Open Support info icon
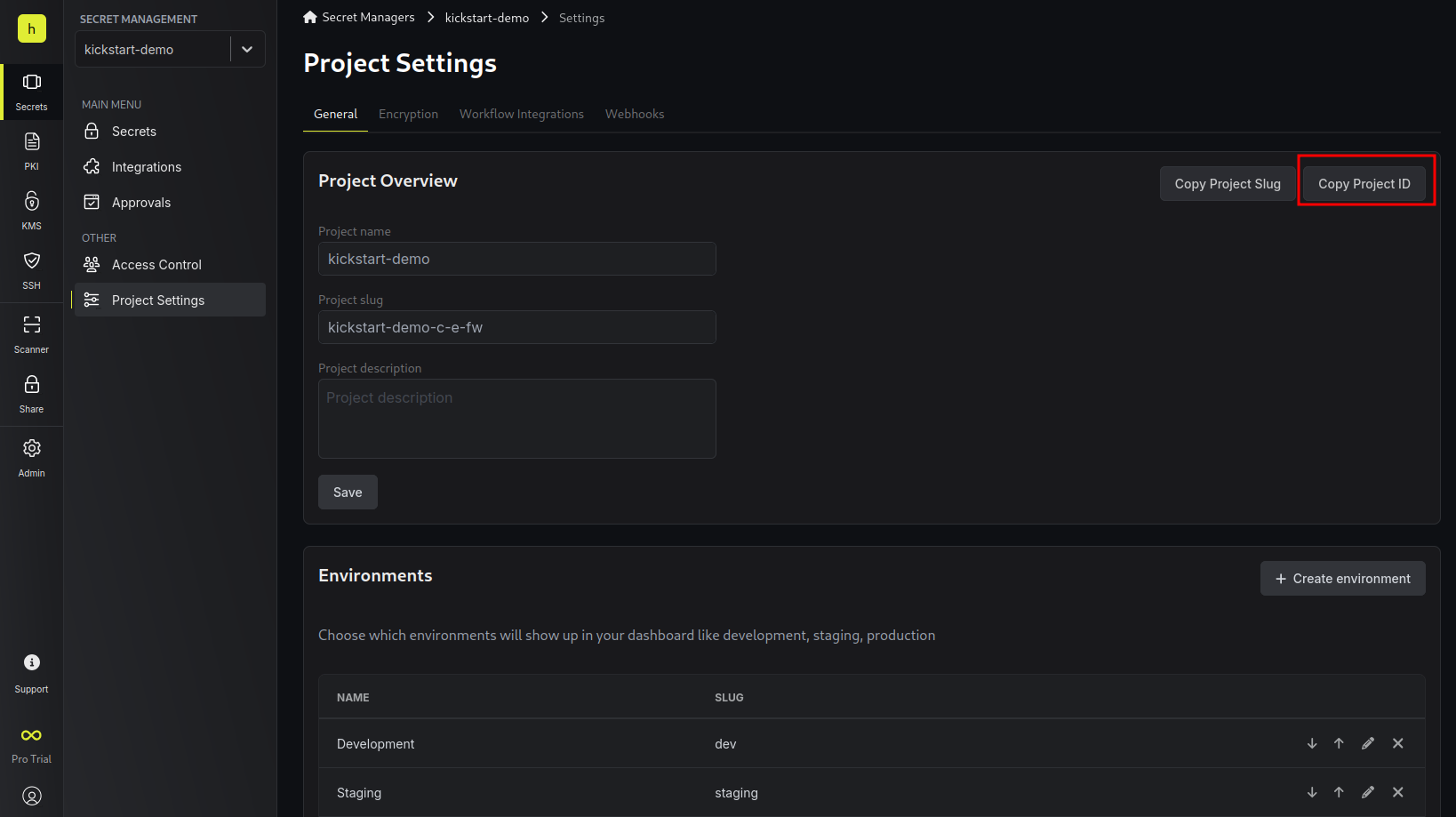The height and width of the screenshot is (817, 1456). [x=31, y=662]
